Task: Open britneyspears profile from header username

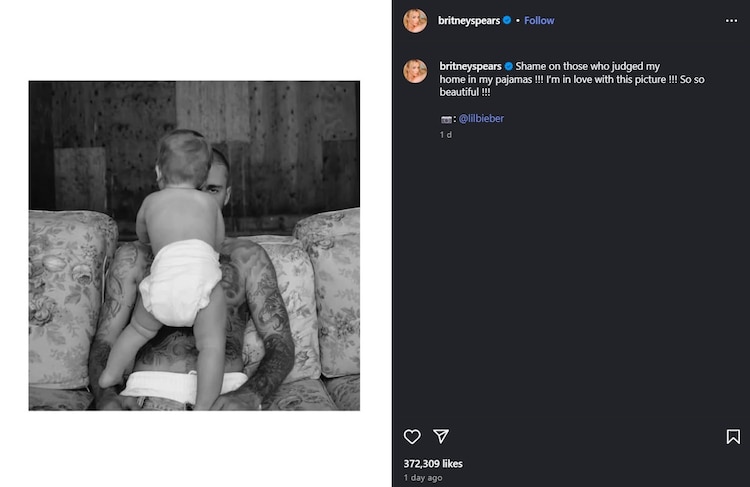Action: click(x=469, y=21)
